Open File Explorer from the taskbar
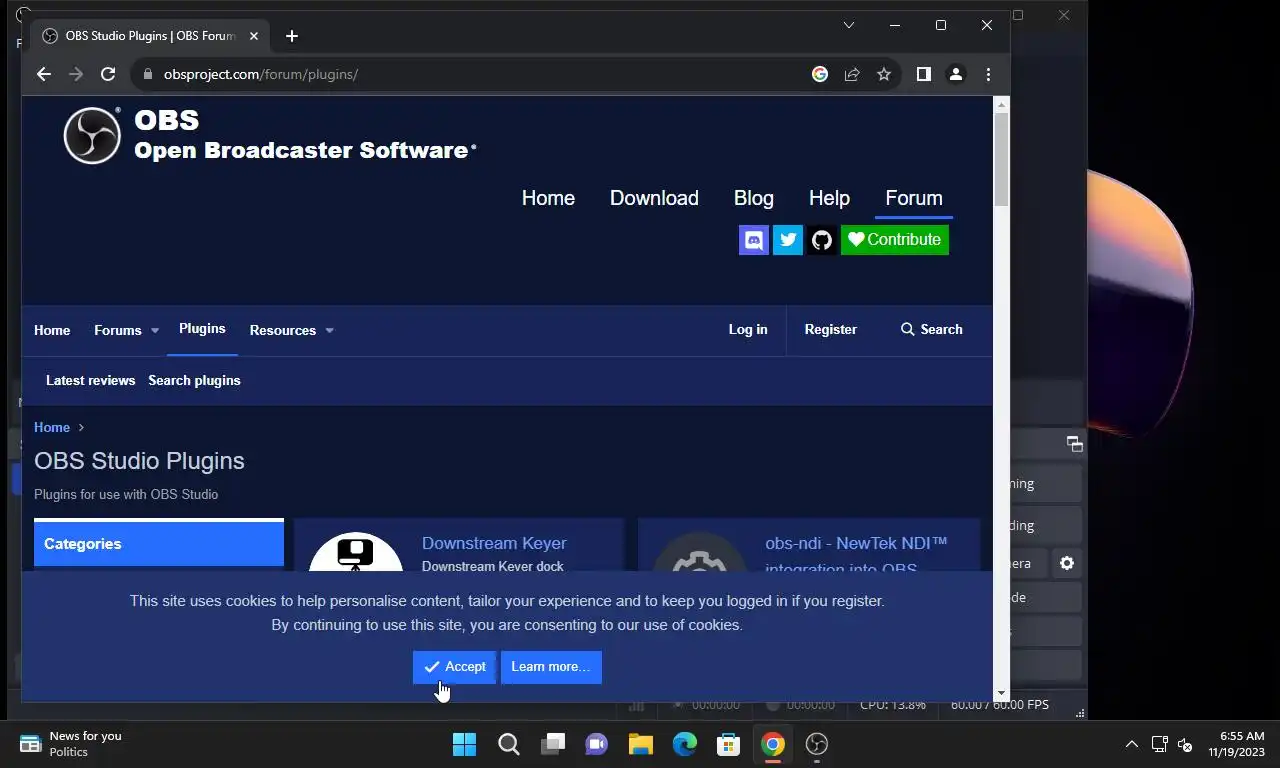Image resolution: width=1280 pixels, height=768 pixels. point(641,744)
